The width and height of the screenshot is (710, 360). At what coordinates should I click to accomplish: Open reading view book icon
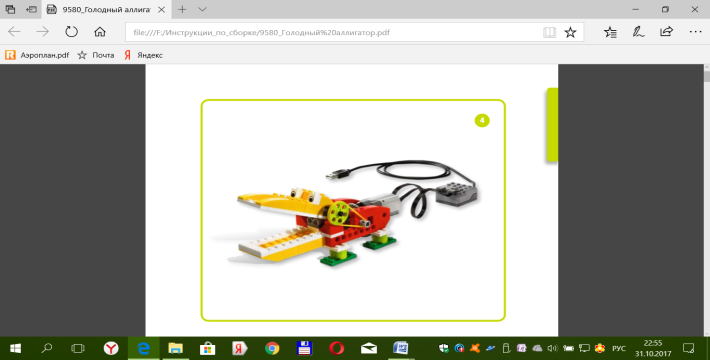pos(549,32)
